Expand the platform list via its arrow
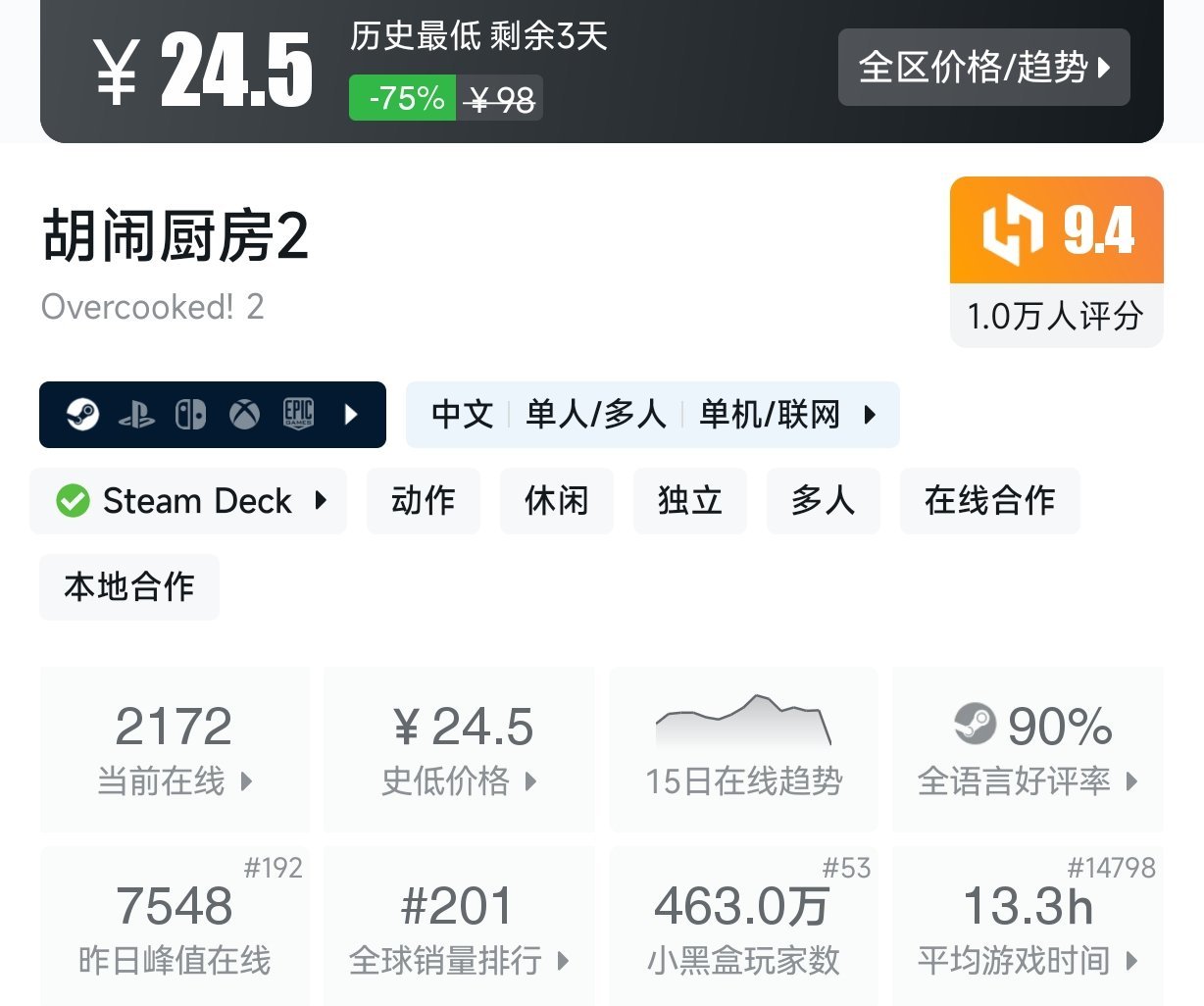Screen dimensions: 1204x1006 tap(351, 415)
